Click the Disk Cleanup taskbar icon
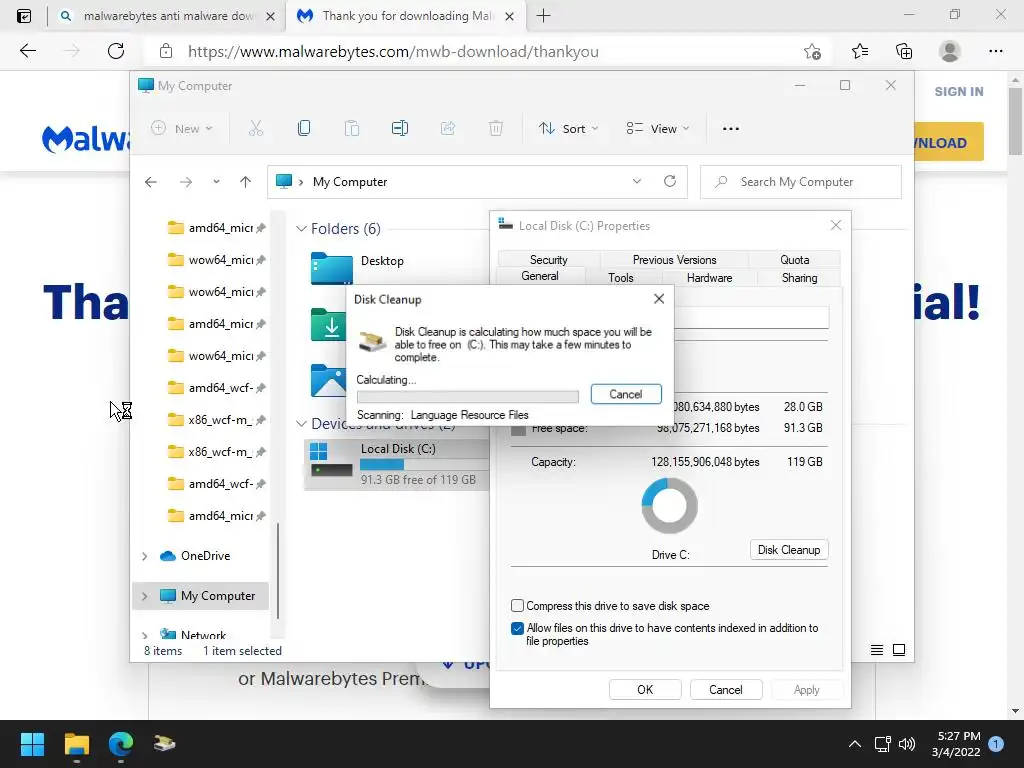This screenshot has width=1024, height=768. tap(165, 743)
